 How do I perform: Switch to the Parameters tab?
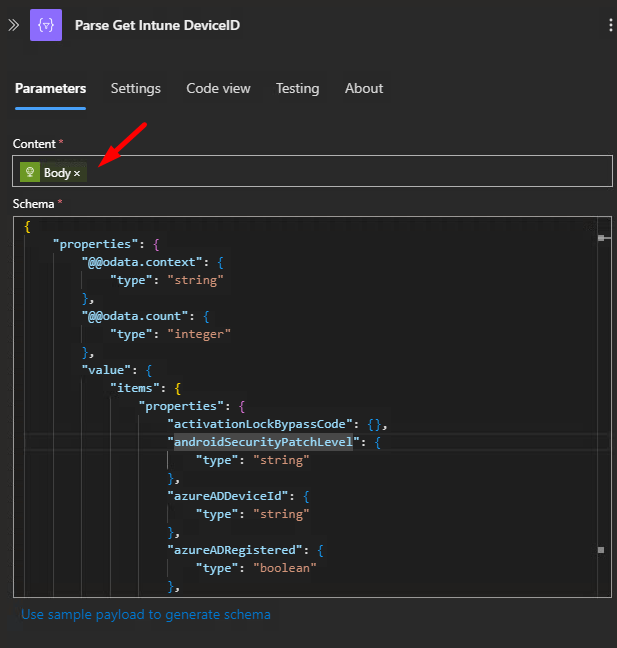50,88
